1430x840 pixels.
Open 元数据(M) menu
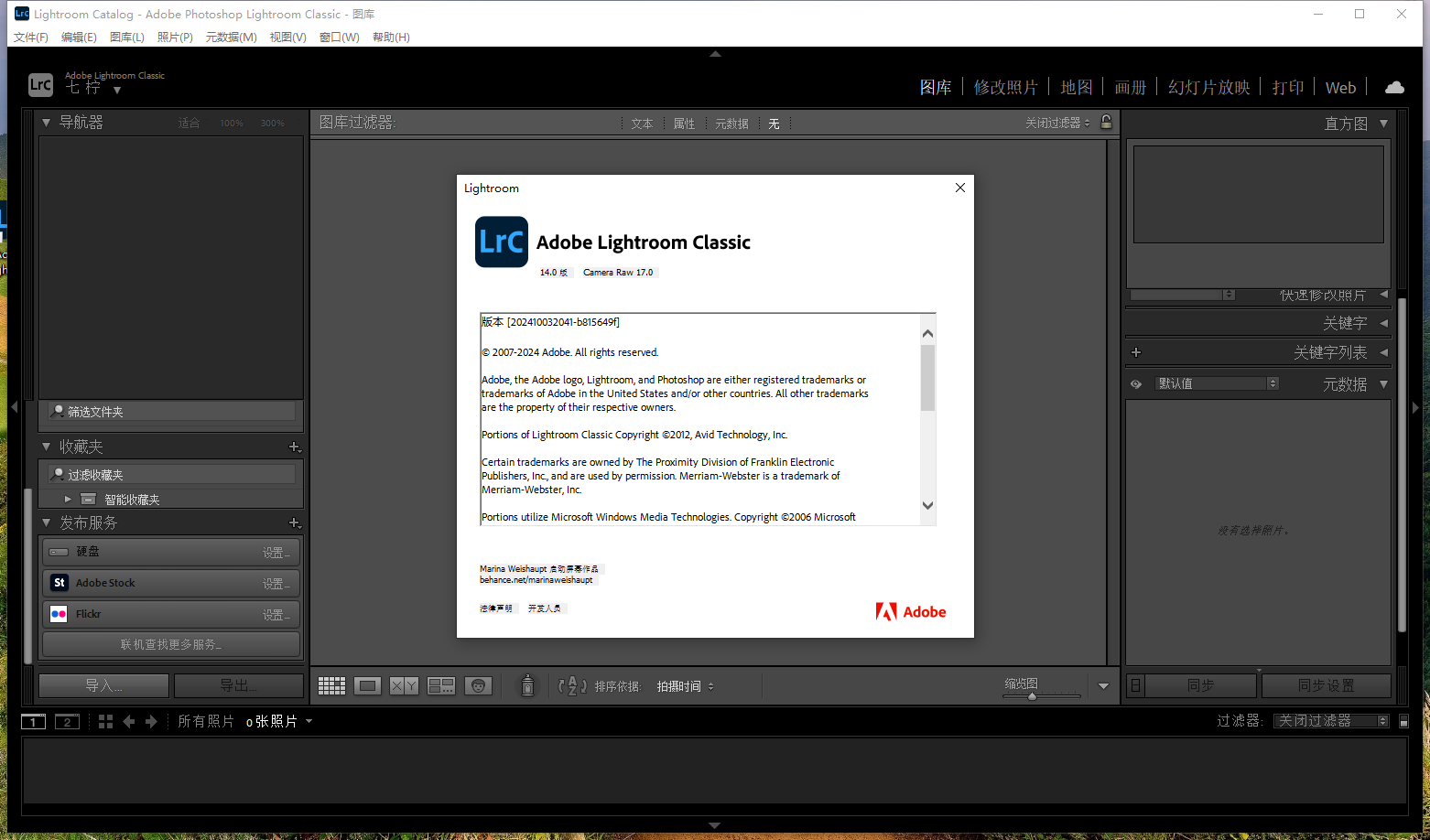pyautogui.click(x=231, y=38)
